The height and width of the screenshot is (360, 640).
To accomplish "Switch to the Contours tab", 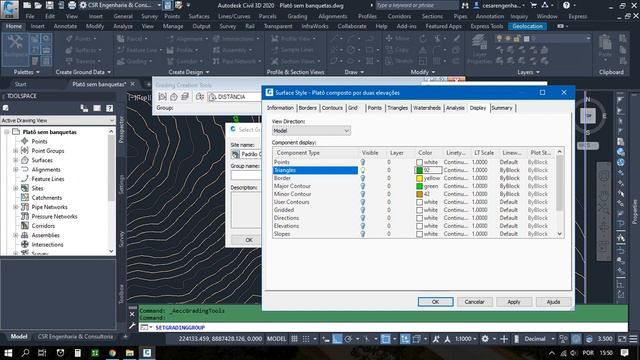I will tap(332, 108).
